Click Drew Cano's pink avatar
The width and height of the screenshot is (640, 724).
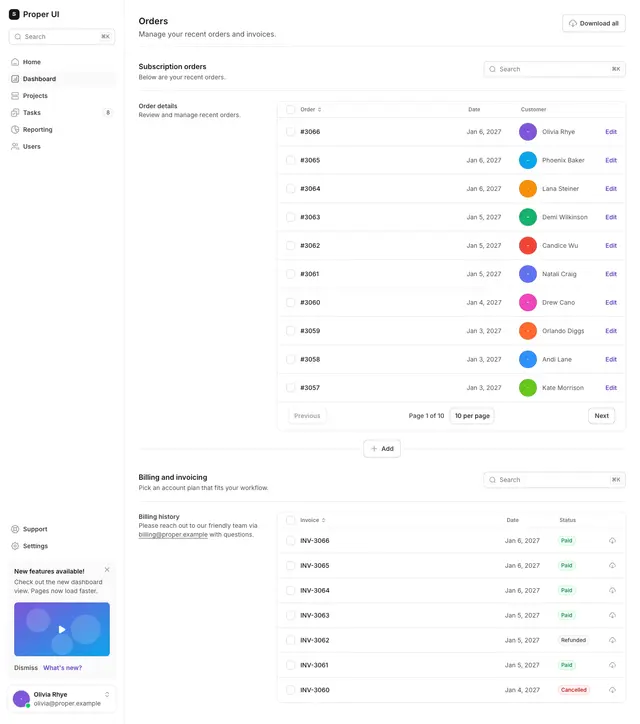(x=528, y=302)
